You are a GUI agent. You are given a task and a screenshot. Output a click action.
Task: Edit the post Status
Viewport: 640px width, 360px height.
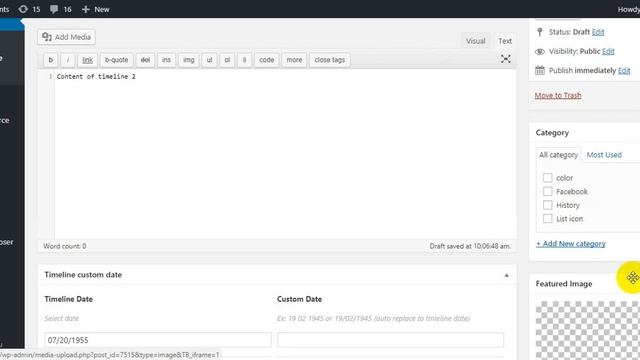[598, 32]
